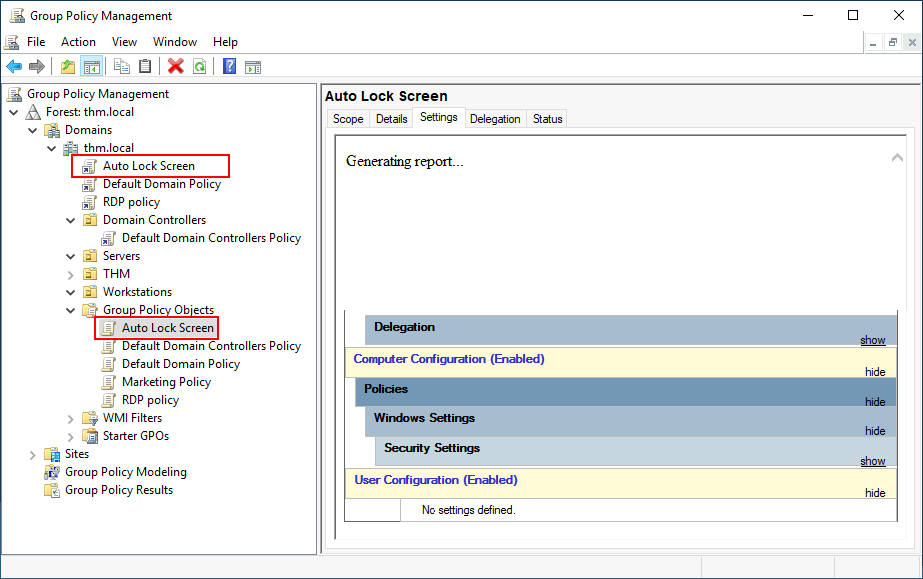Click the forward navigation arrow
Screen dimensions: 923x579
coord(37,66)
